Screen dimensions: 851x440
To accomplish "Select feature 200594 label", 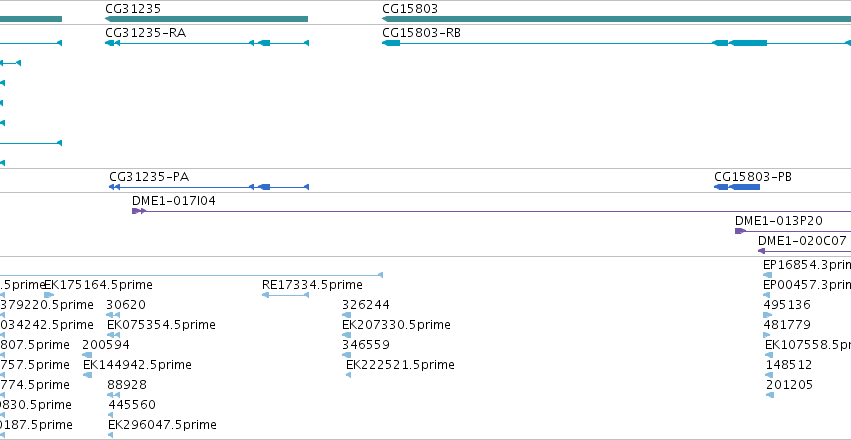I will (x=106, y=345).
